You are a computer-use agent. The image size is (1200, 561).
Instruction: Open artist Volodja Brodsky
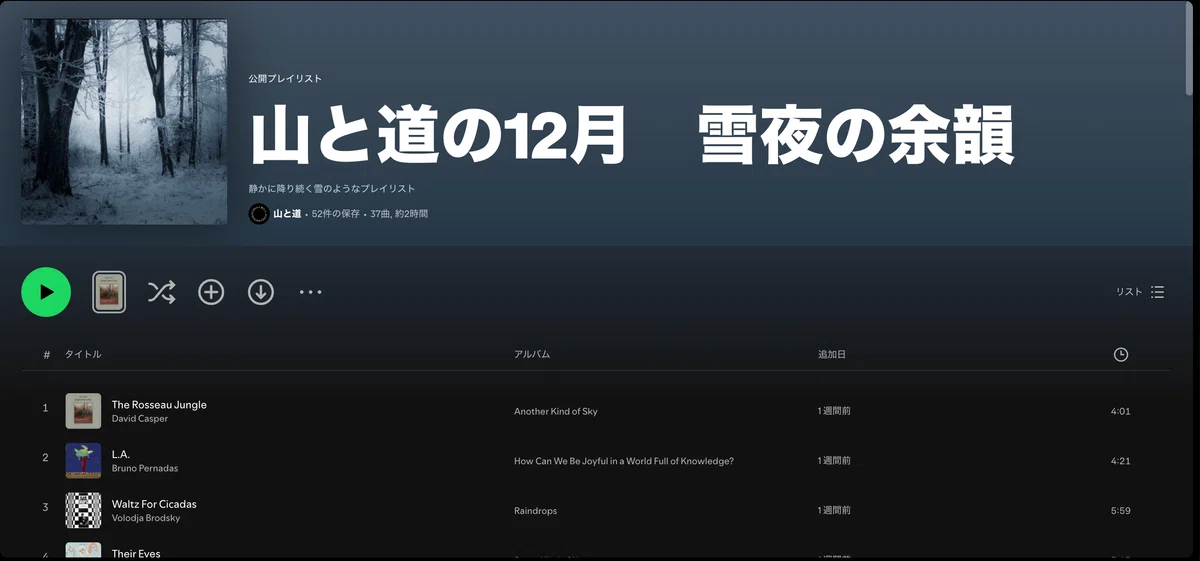coord(146,518)
